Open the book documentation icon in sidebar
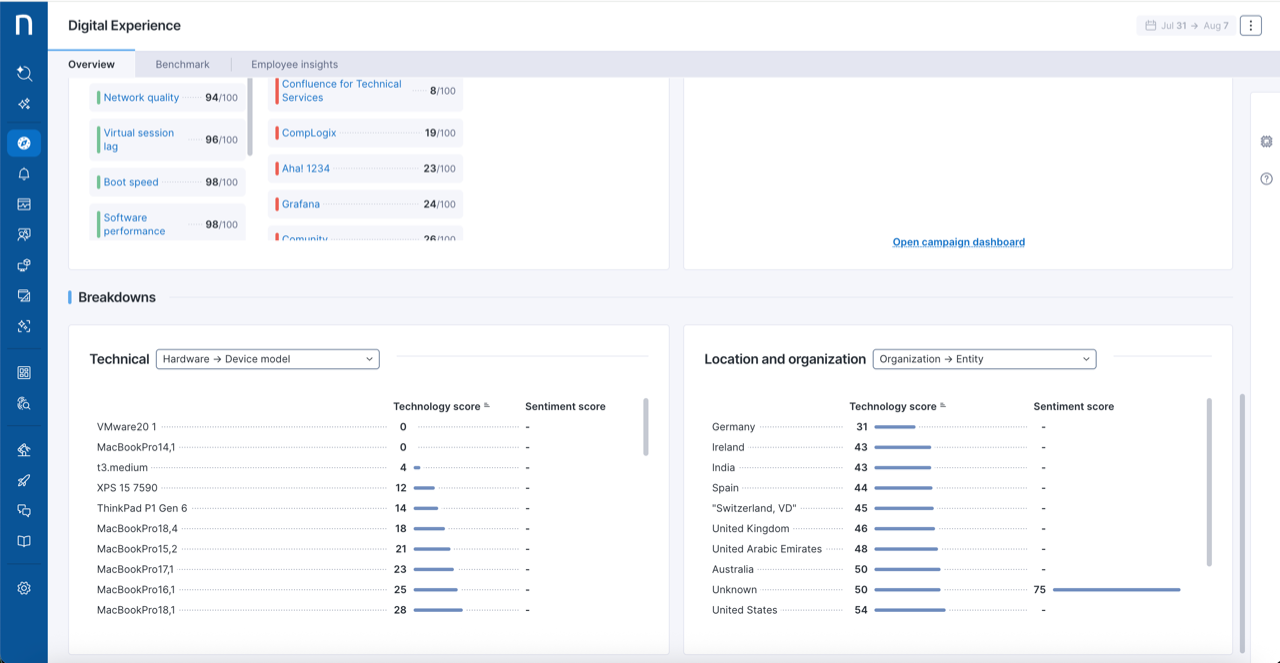Viewport: 1280px width, 663px height. coord(24,541)
